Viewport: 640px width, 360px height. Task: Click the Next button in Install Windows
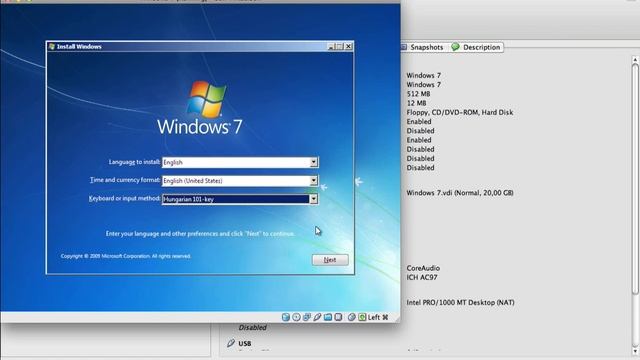(x=330, y=260)
